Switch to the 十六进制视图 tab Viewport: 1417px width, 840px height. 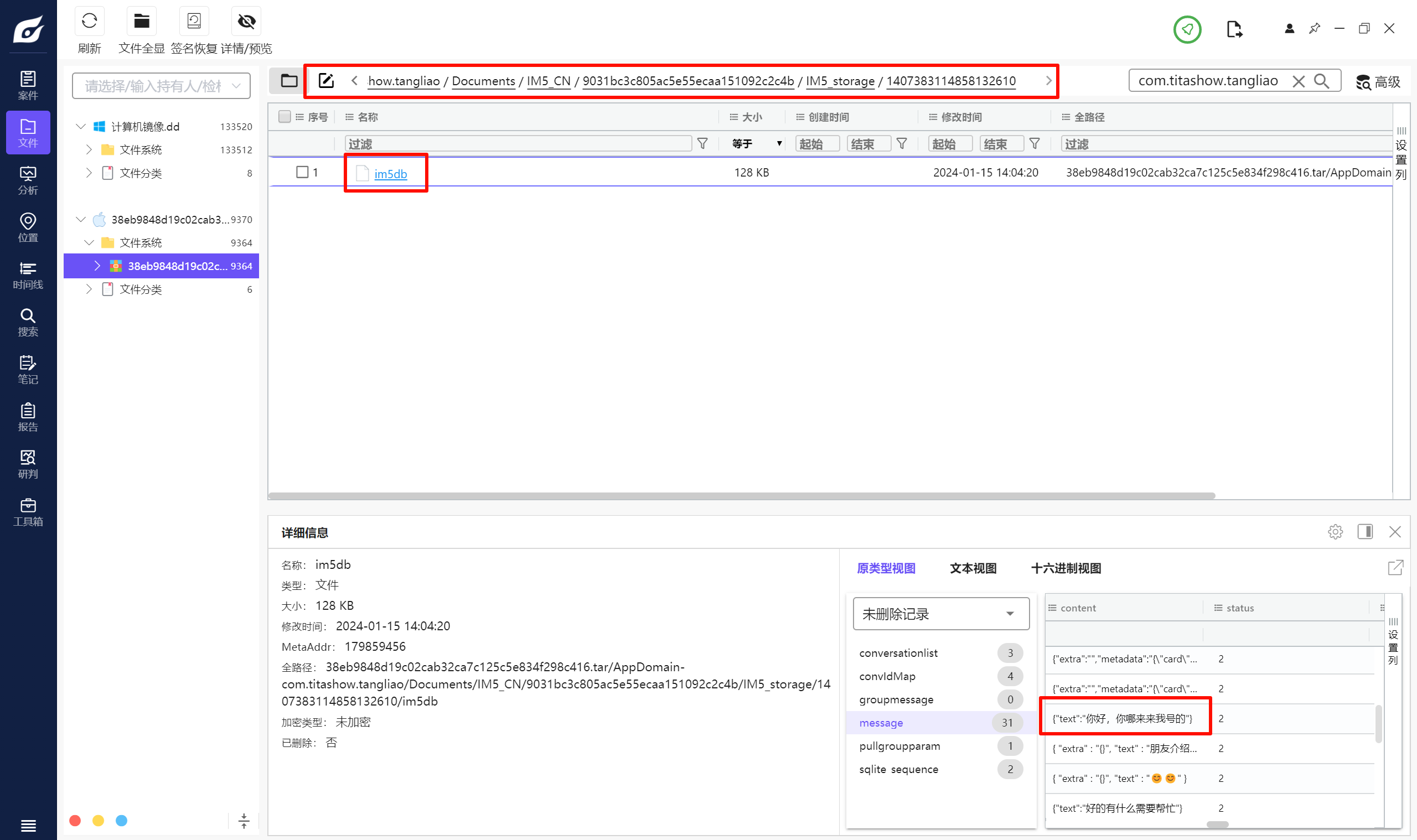coord(1066,568)
